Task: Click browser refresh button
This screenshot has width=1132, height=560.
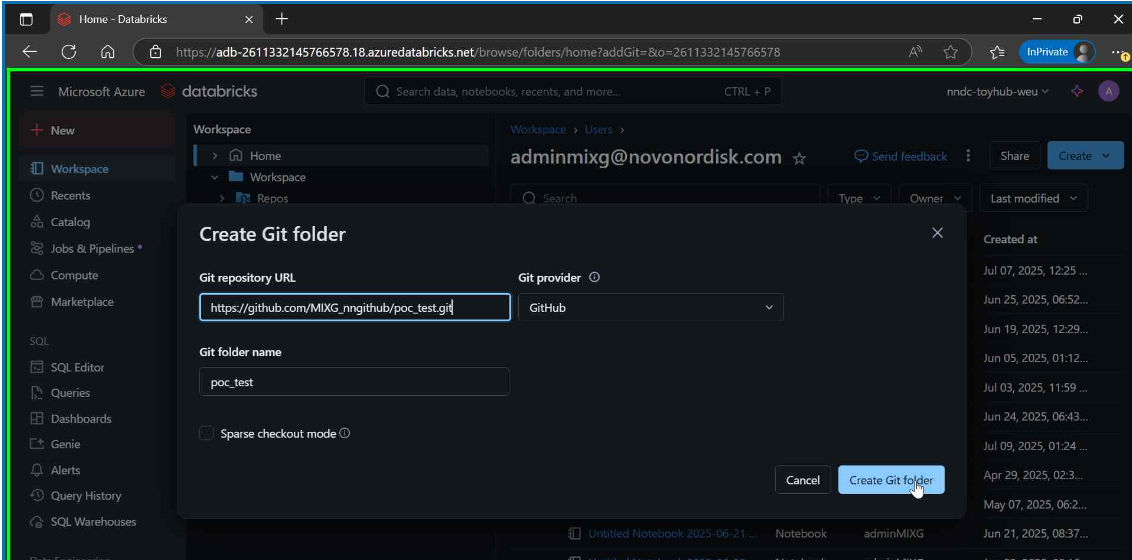Action: pos(69,52)
